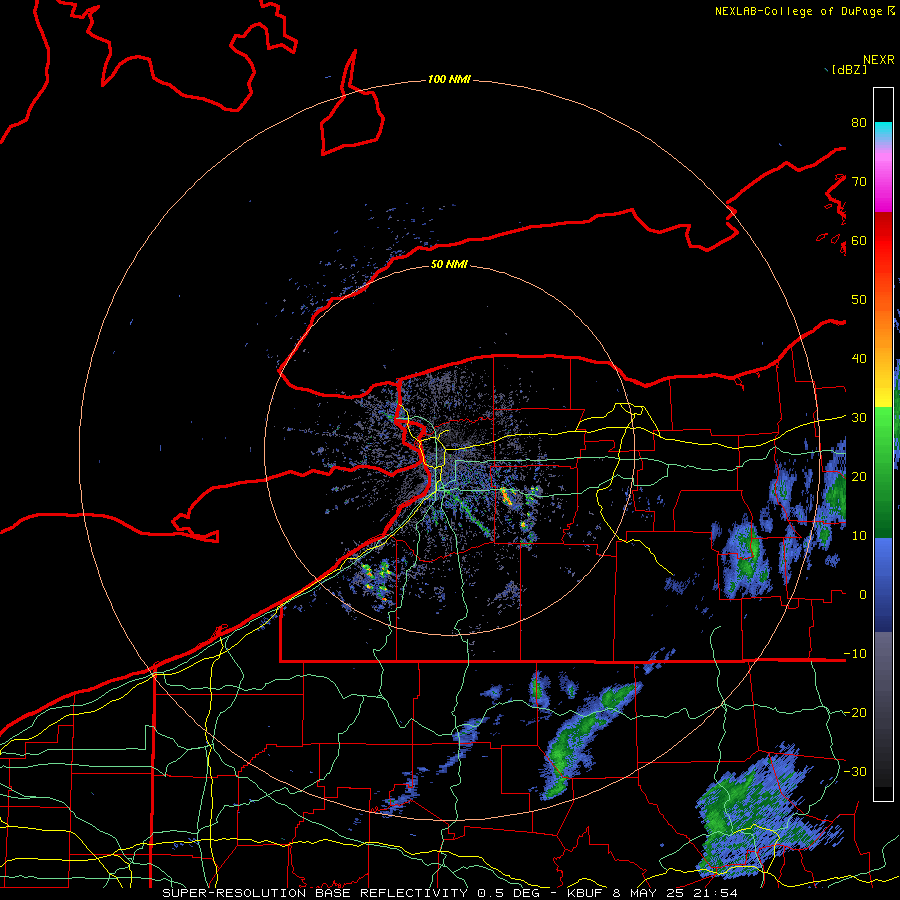Click the Super-Resolution Base Reflectivity caption

pos(449,893)
